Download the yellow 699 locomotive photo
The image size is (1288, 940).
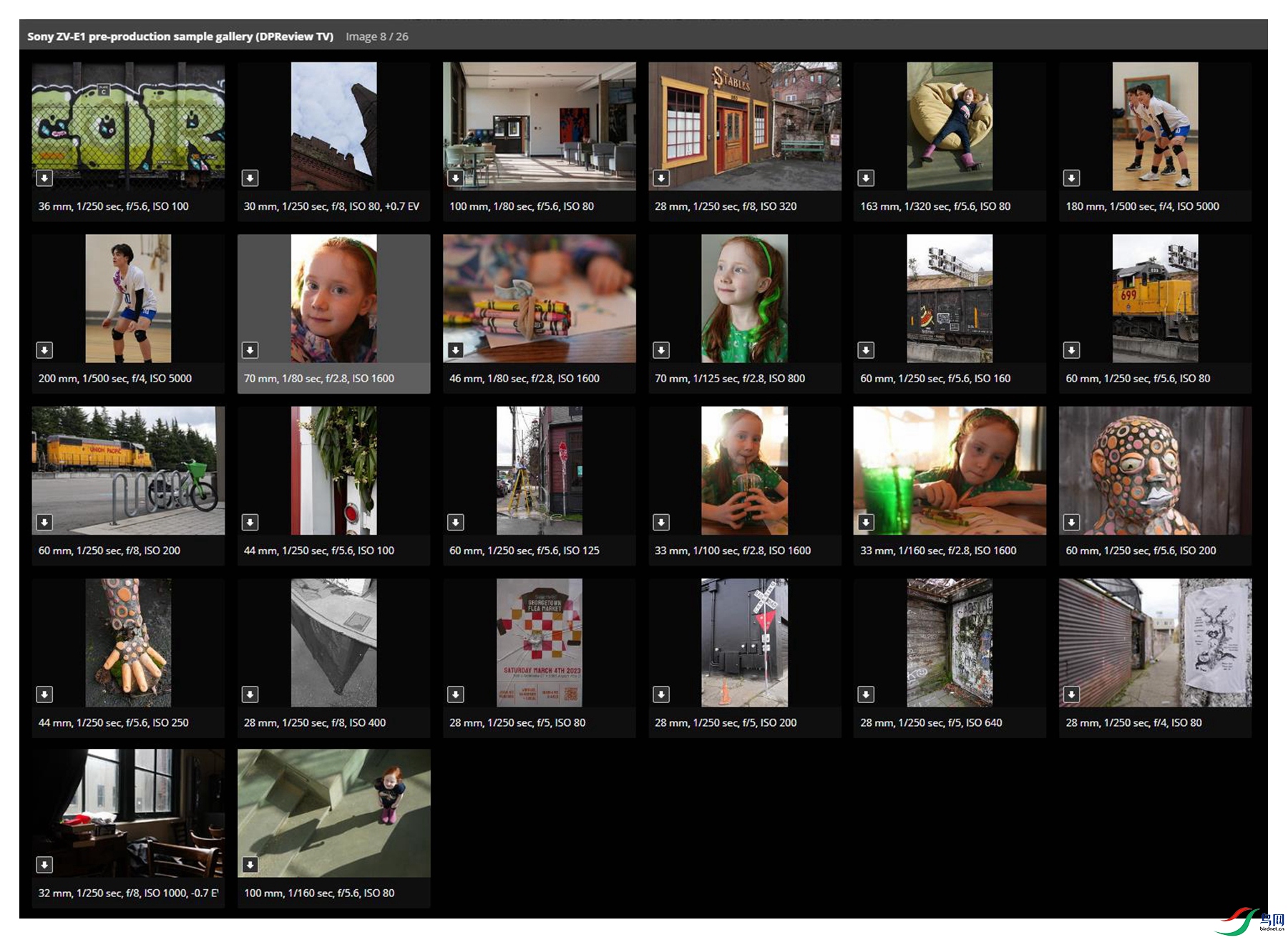tap(1071, 350)
